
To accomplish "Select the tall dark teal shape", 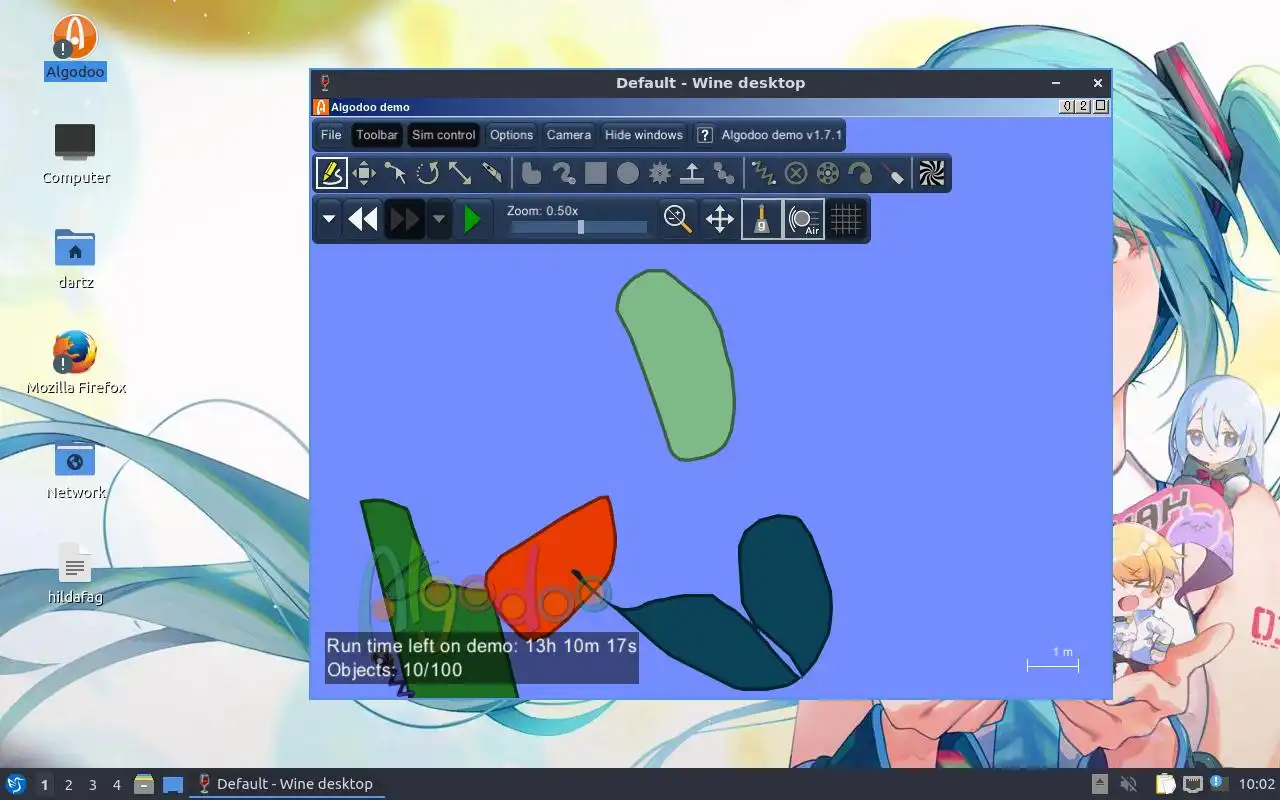I will pyautogui.click(x=787, y=590).
